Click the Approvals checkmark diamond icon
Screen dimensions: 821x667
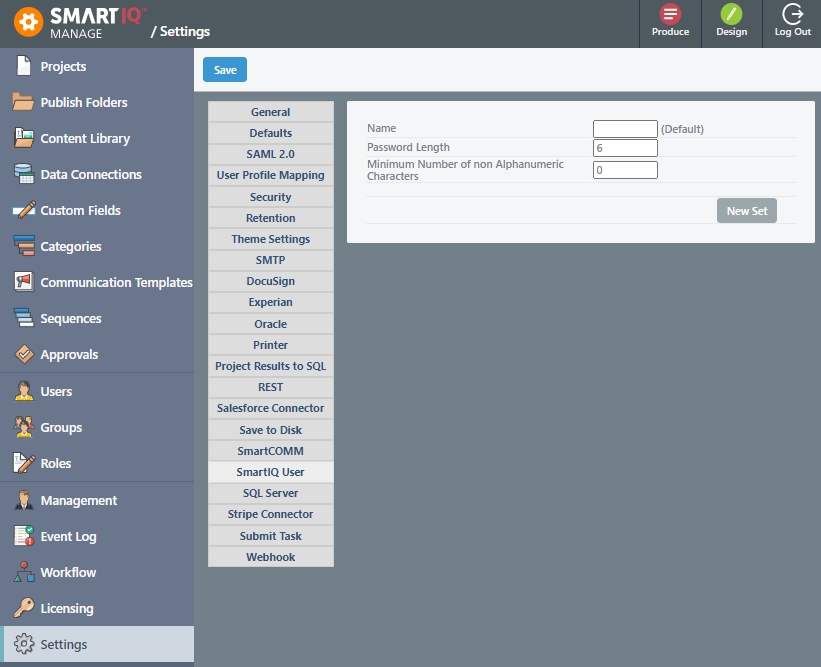[24, 354]
